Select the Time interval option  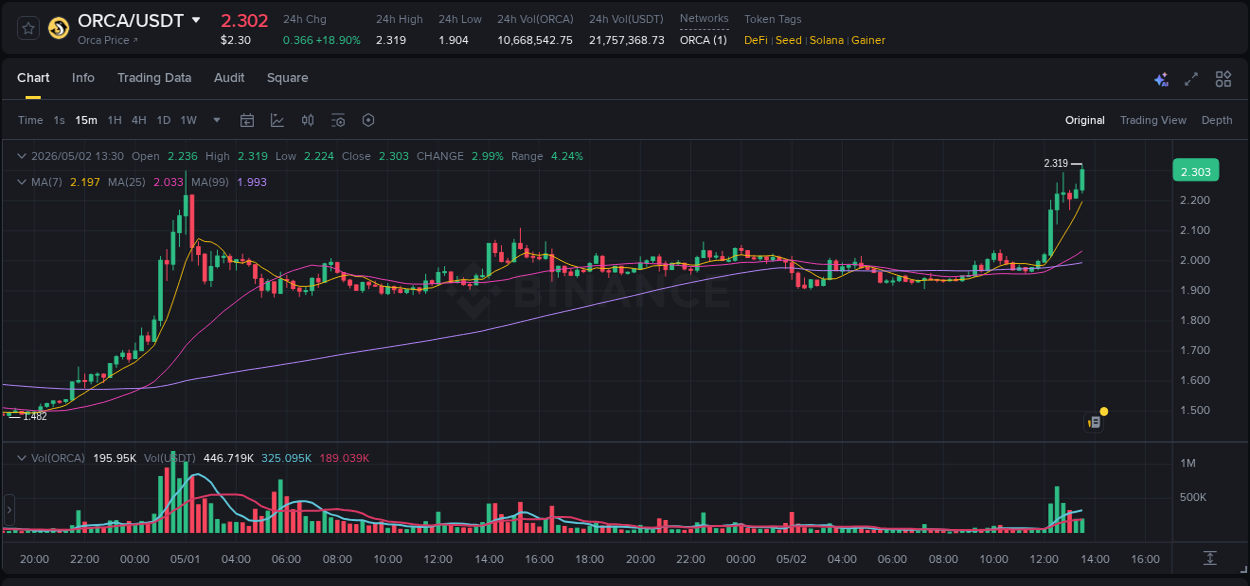point(30,120)
